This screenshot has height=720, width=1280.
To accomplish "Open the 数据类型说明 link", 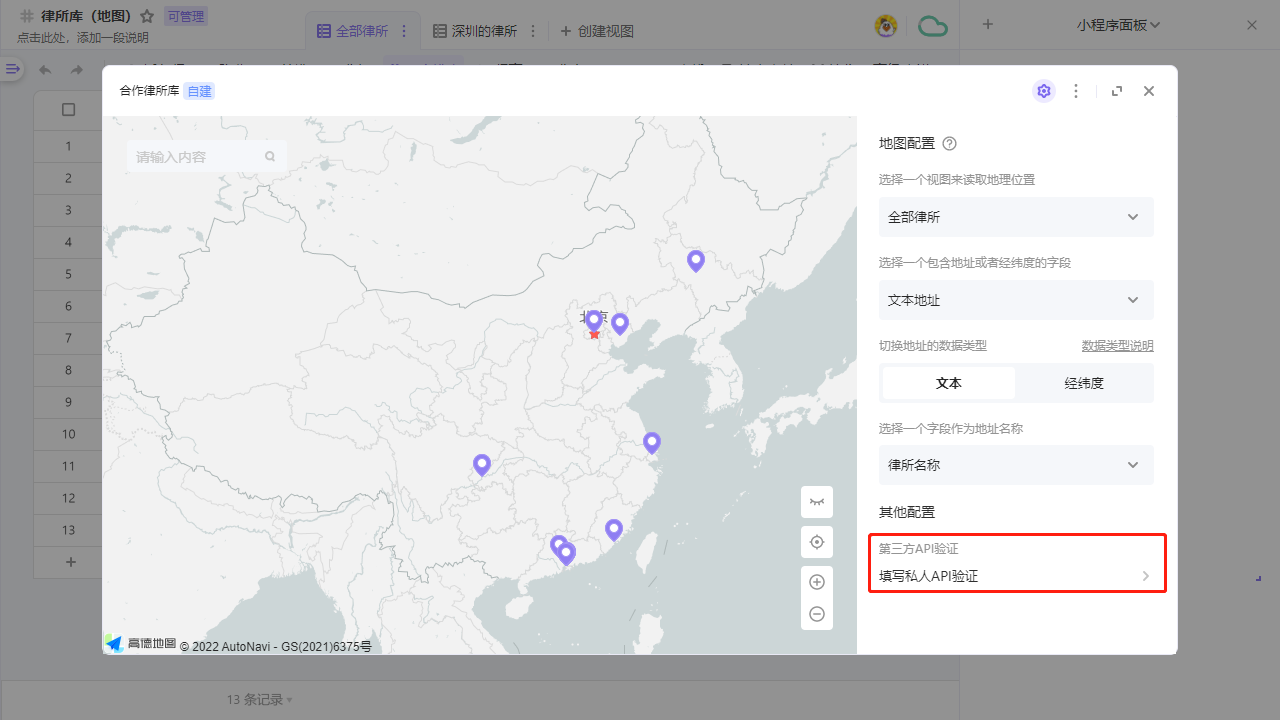I will click(x=1118, y=344).
